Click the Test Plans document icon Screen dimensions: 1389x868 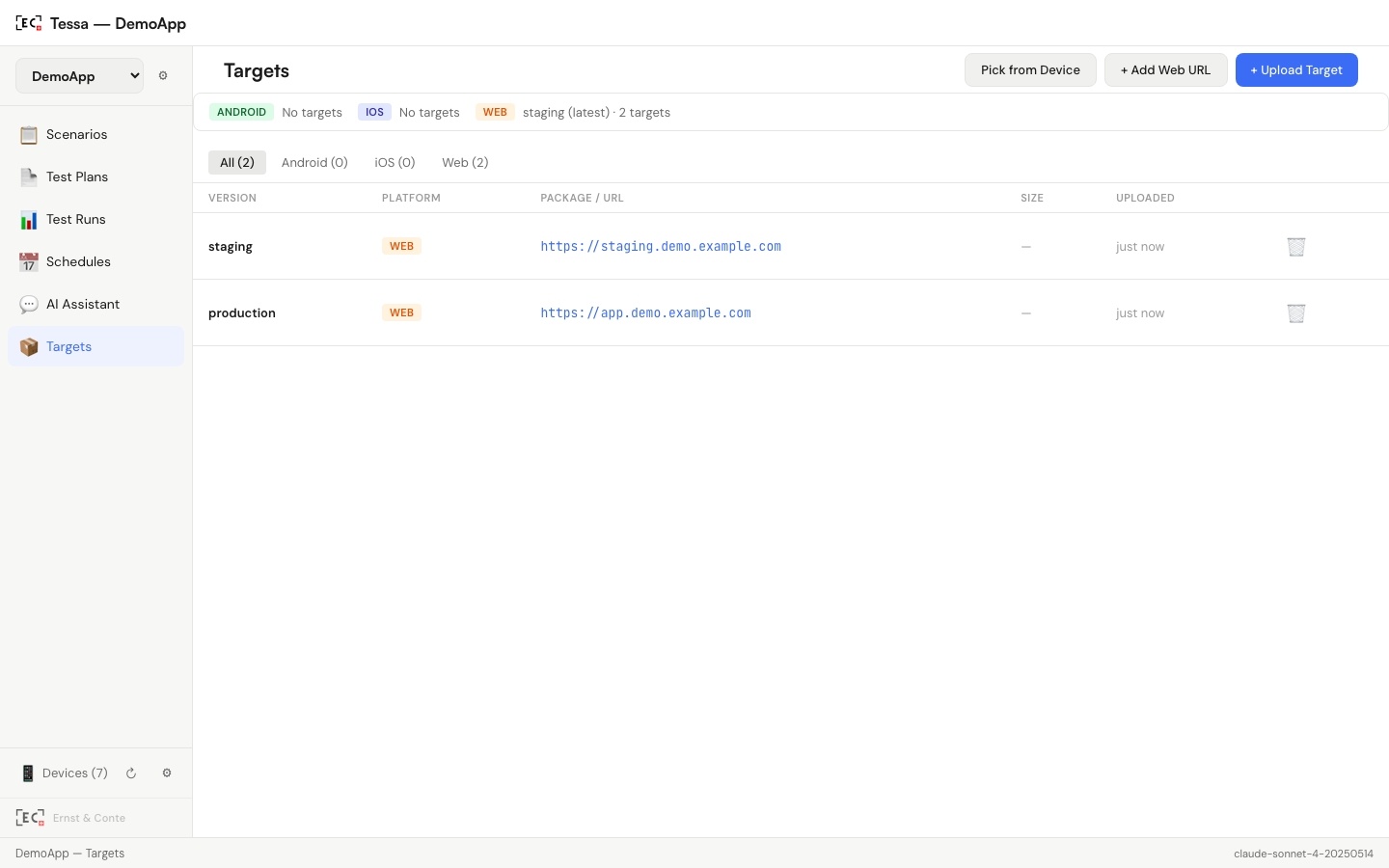pos(29,177)
